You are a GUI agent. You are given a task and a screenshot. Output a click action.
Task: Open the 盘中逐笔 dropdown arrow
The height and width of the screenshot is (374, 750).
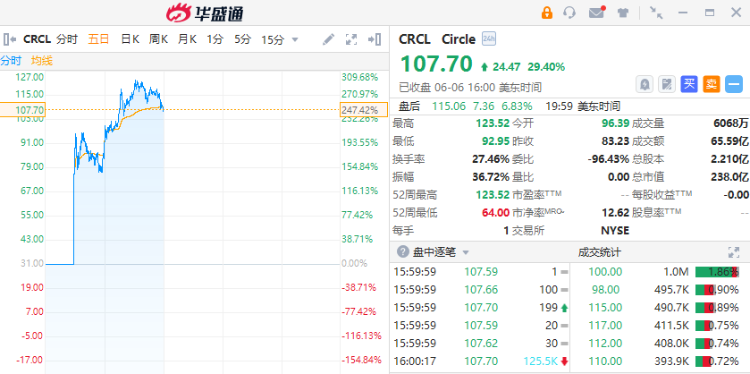click(465, 253)
